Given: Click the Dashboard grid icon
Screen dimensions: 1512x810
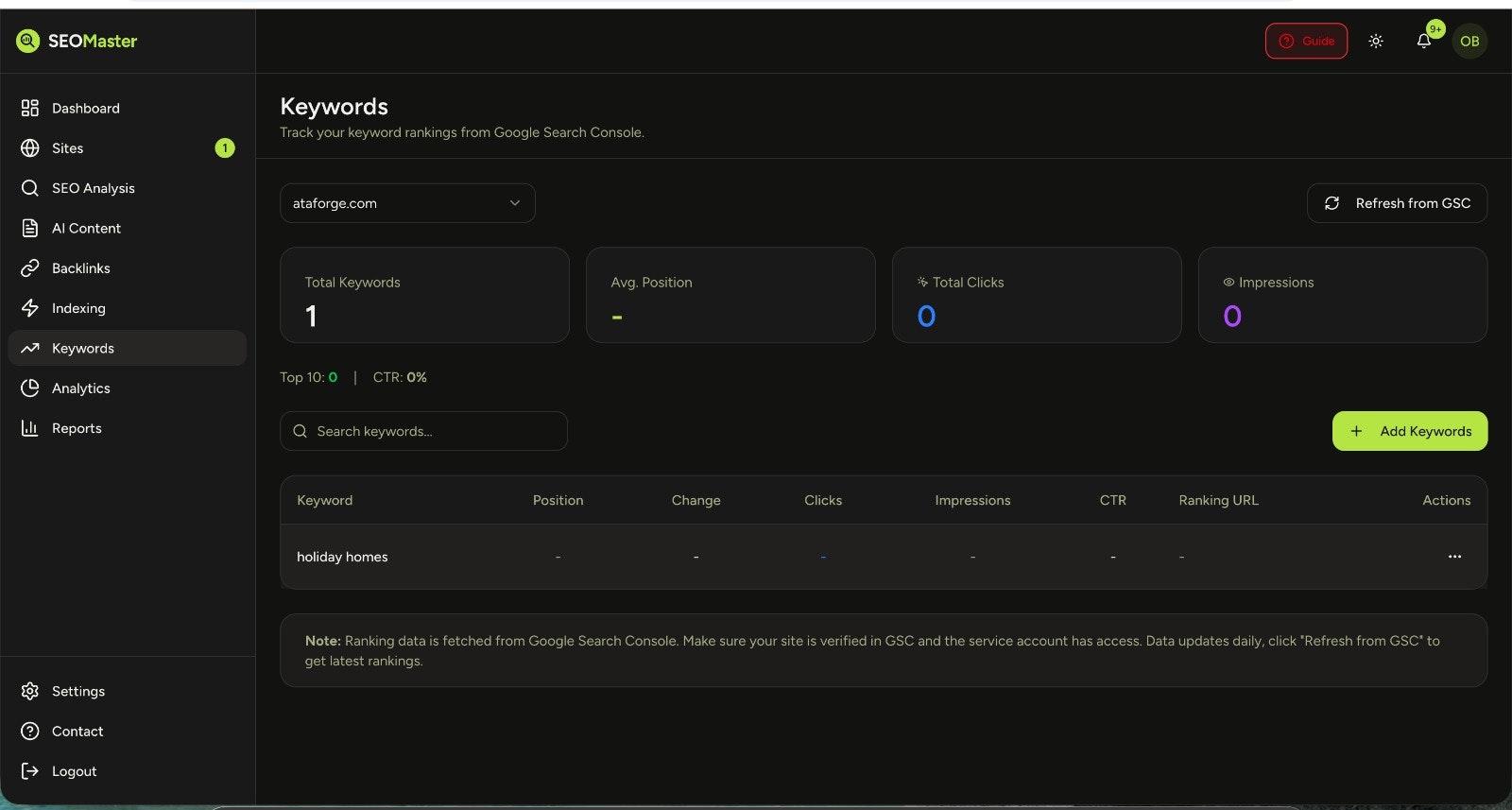Looking at the screenshot, I should tap(30, 108).
